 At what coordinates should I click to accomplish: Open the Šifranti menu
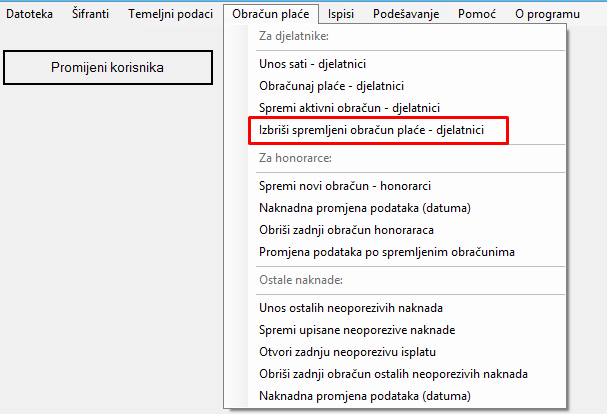91,15
